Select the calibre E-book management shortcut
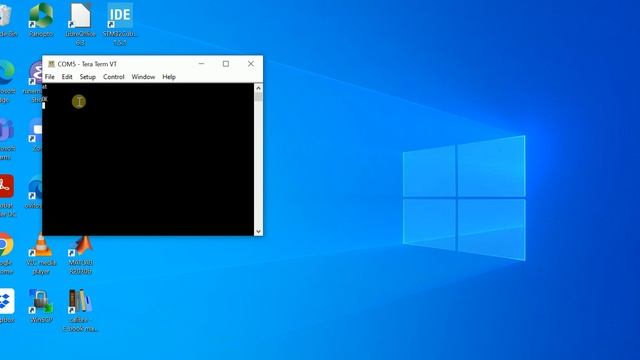 (80, 310)
